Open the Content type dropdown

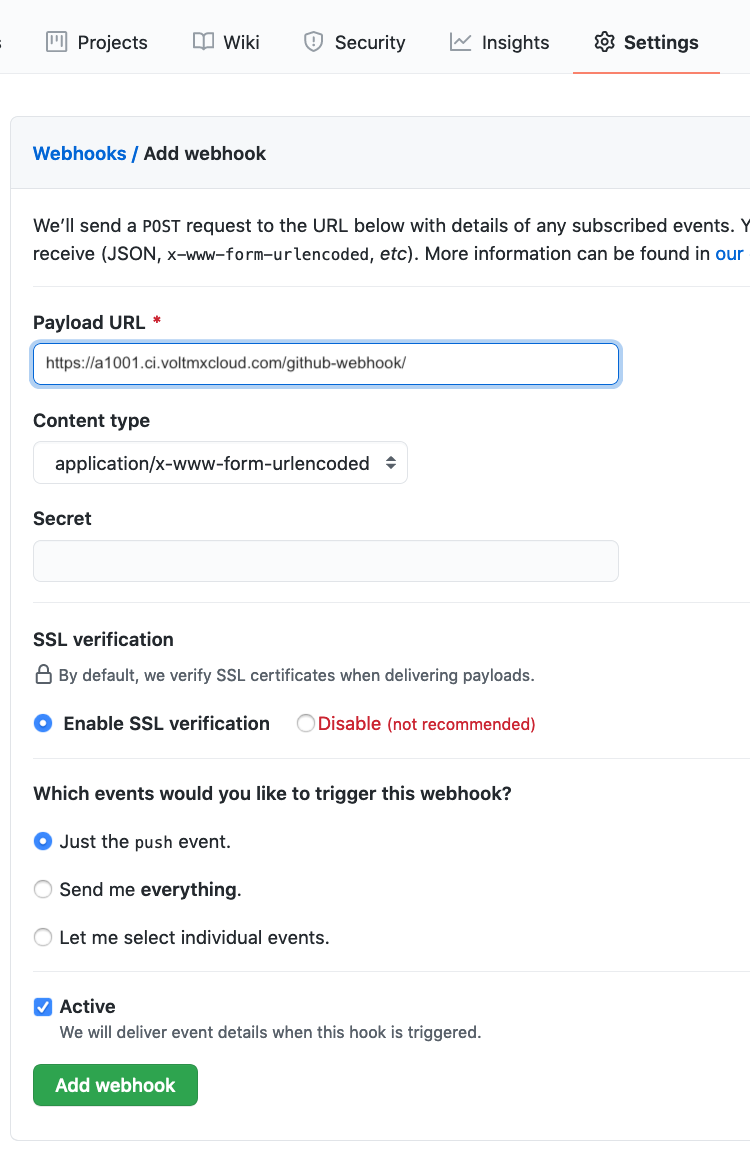pyautogui.click(x=220, y=463)
